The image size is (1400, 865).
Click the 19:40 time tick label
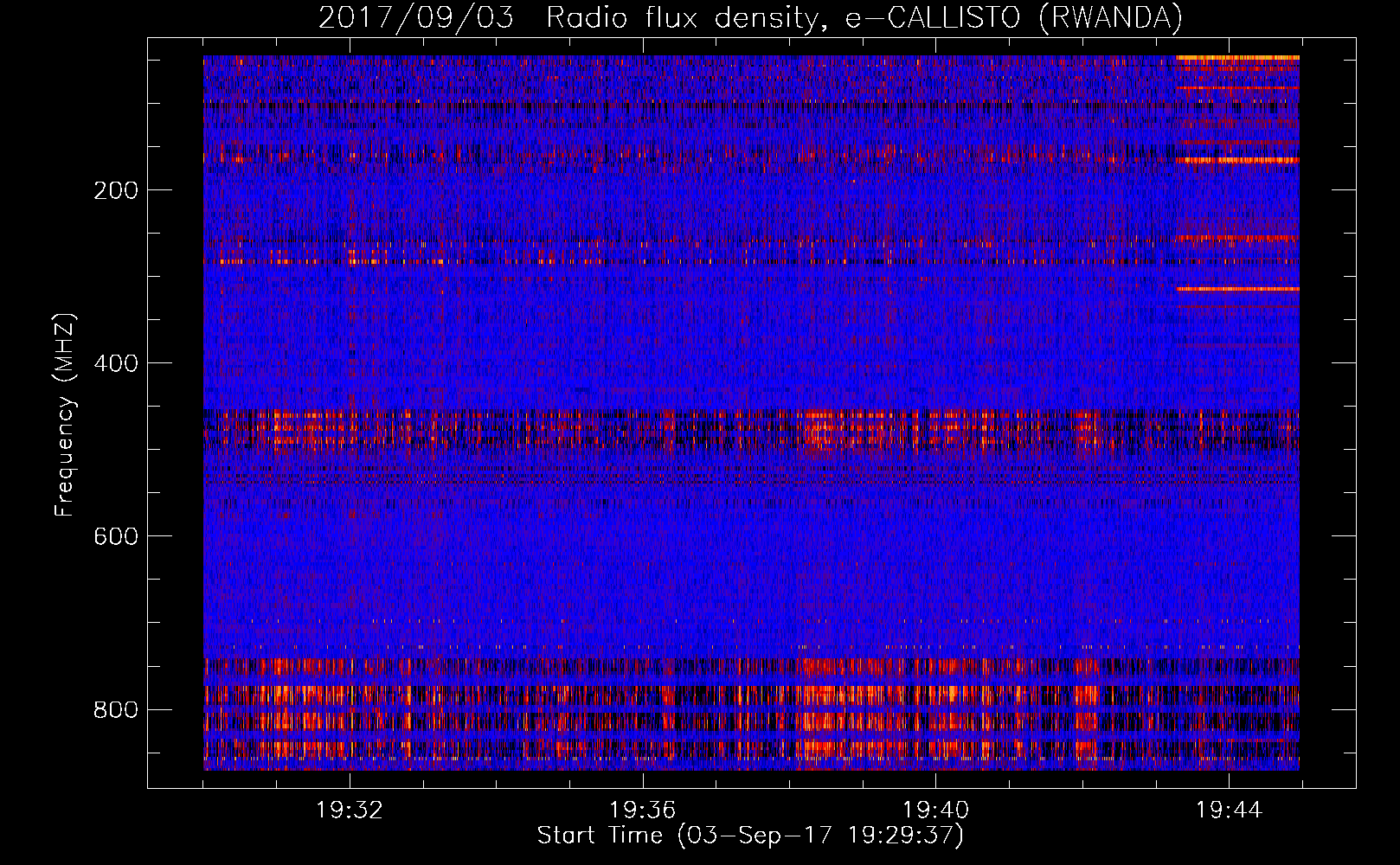tap(935, 811)
